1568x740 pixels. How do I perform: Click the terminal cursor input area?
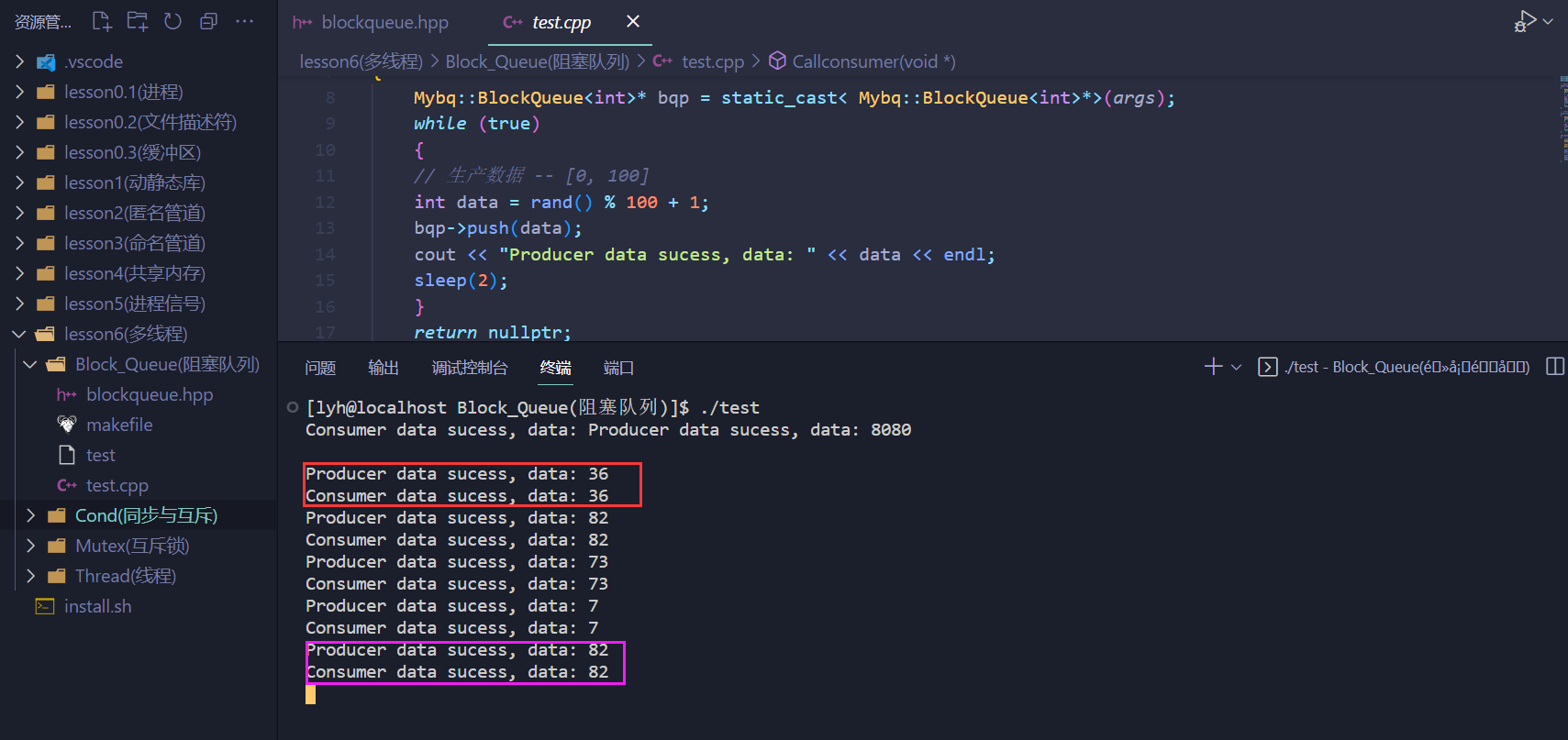coord(311,694)
